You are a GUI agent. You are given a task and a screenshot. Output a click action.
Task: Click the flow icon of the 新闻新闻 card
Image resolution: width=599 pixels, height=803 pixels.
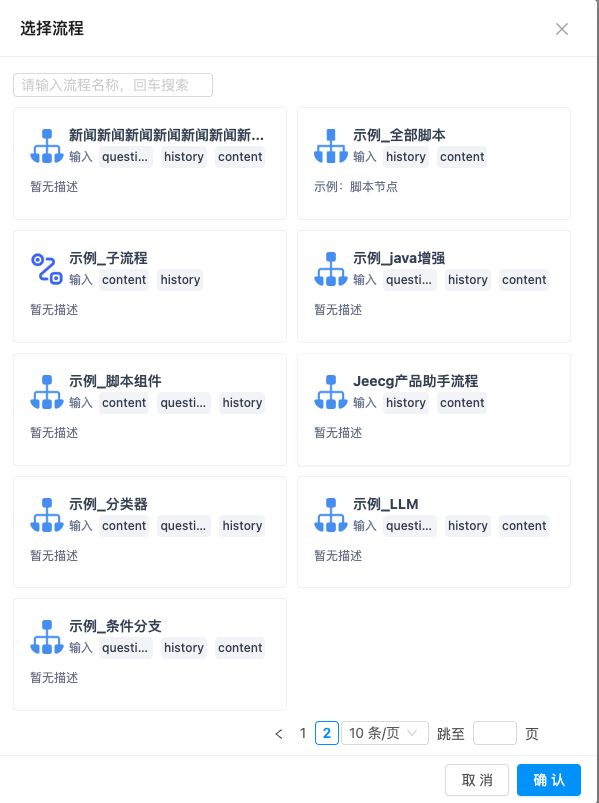point(47,146)
